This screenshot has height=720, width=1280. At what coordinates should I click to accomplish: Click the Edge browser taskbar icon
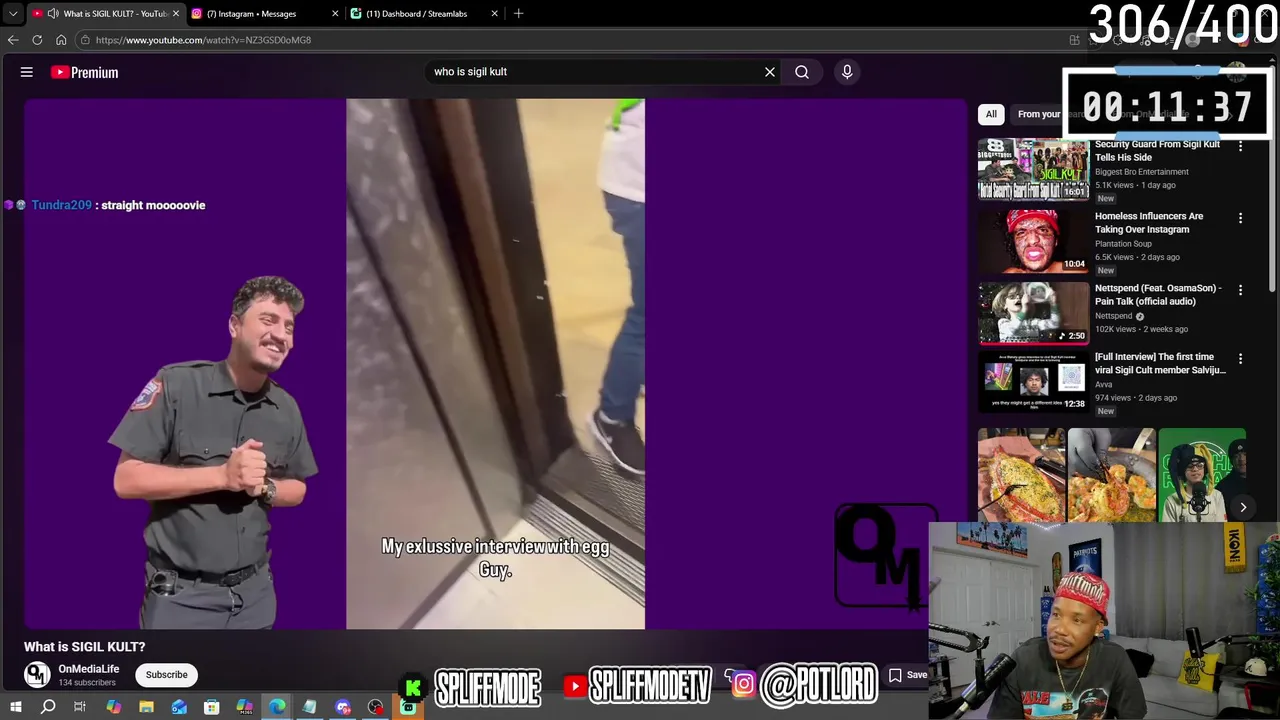(x=277, y=707)
